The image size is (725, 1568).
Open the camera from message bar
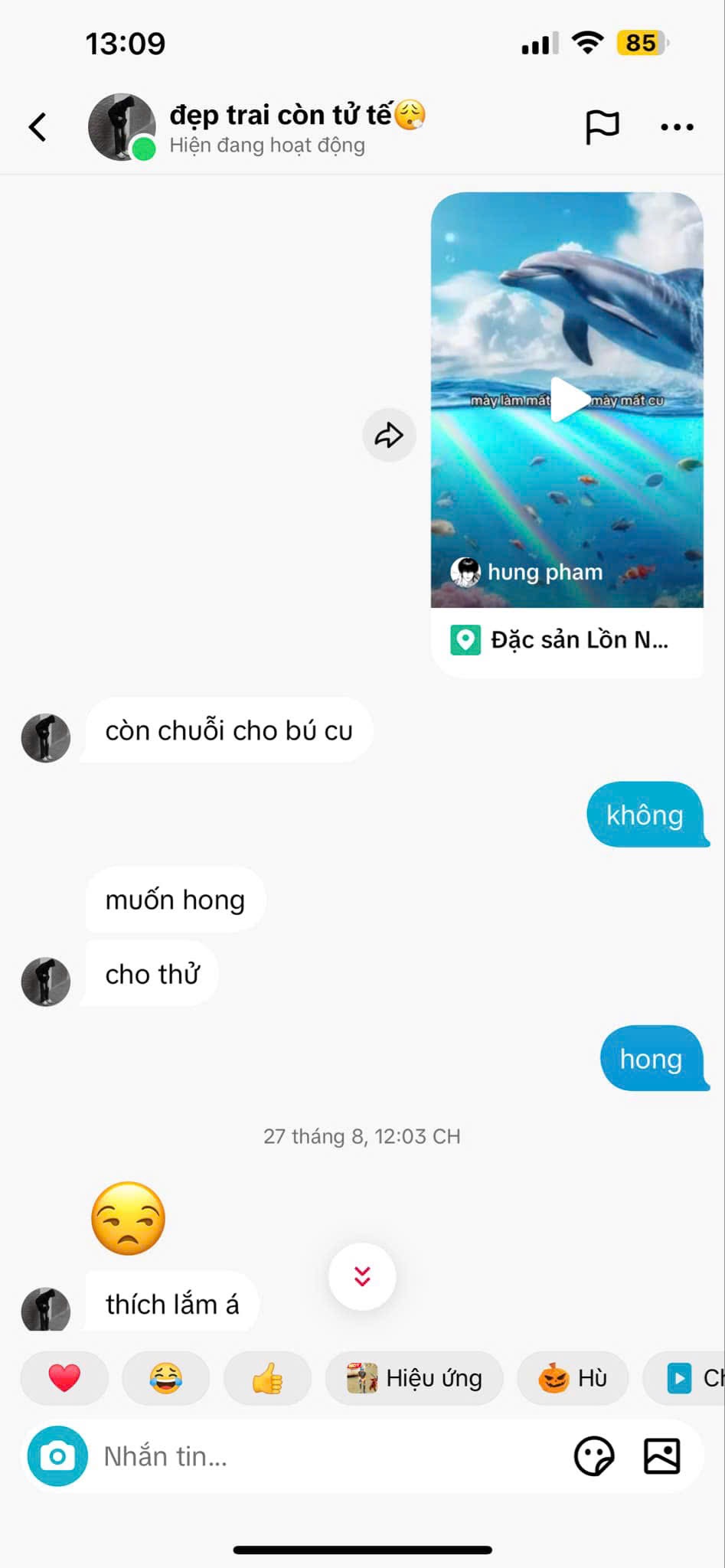57,1455
